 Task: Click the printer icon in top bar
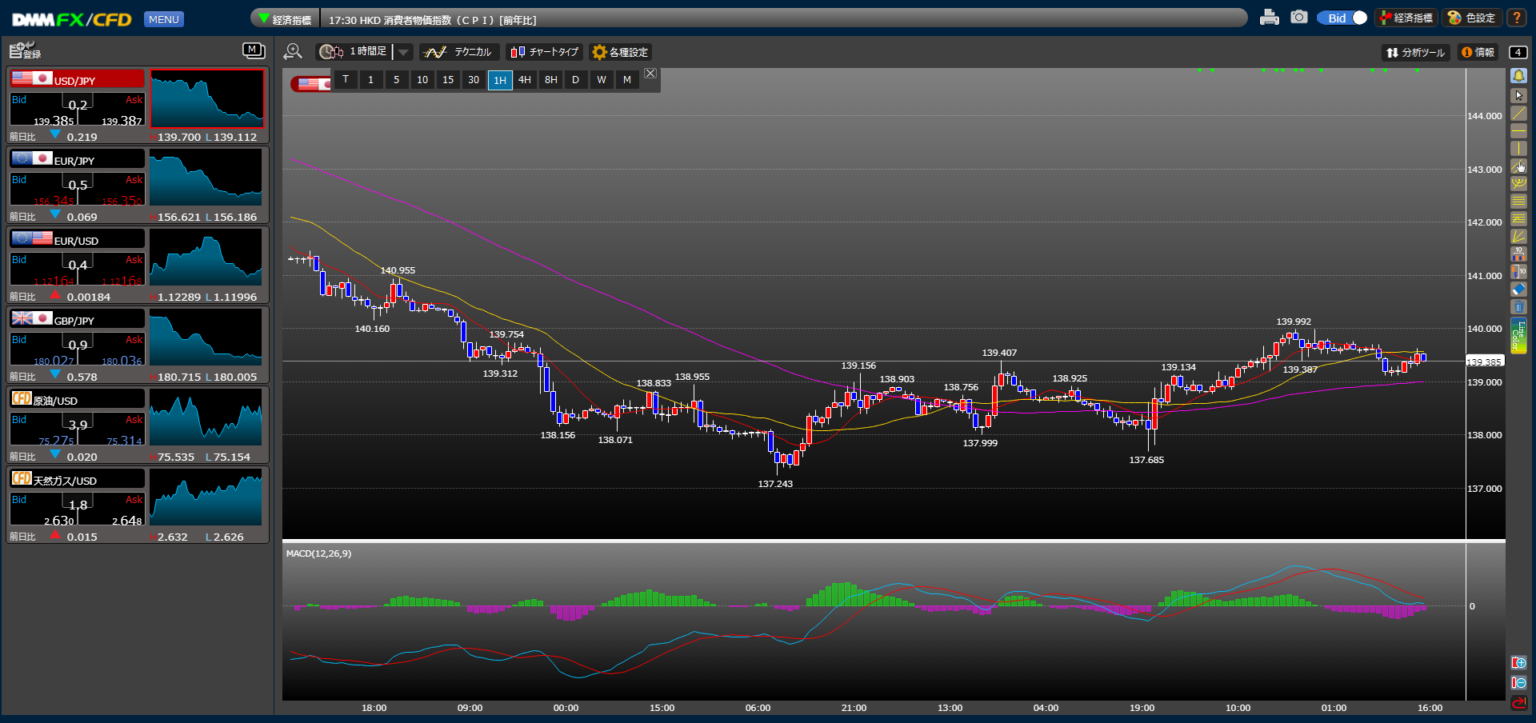[1269, 17]
